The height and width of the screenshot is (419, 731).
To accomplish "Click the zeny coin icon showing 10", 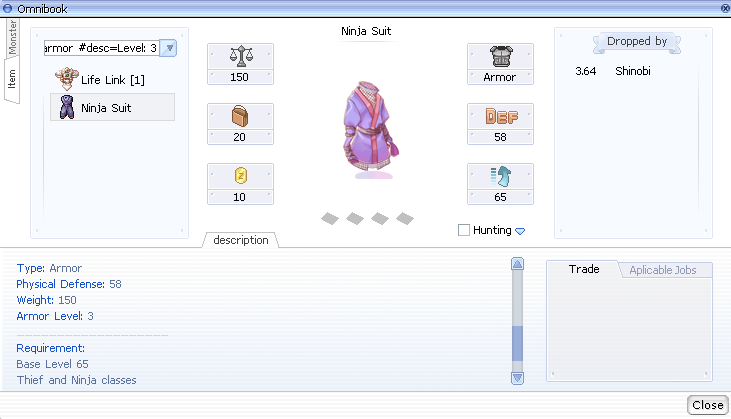I will coord(239,176).
